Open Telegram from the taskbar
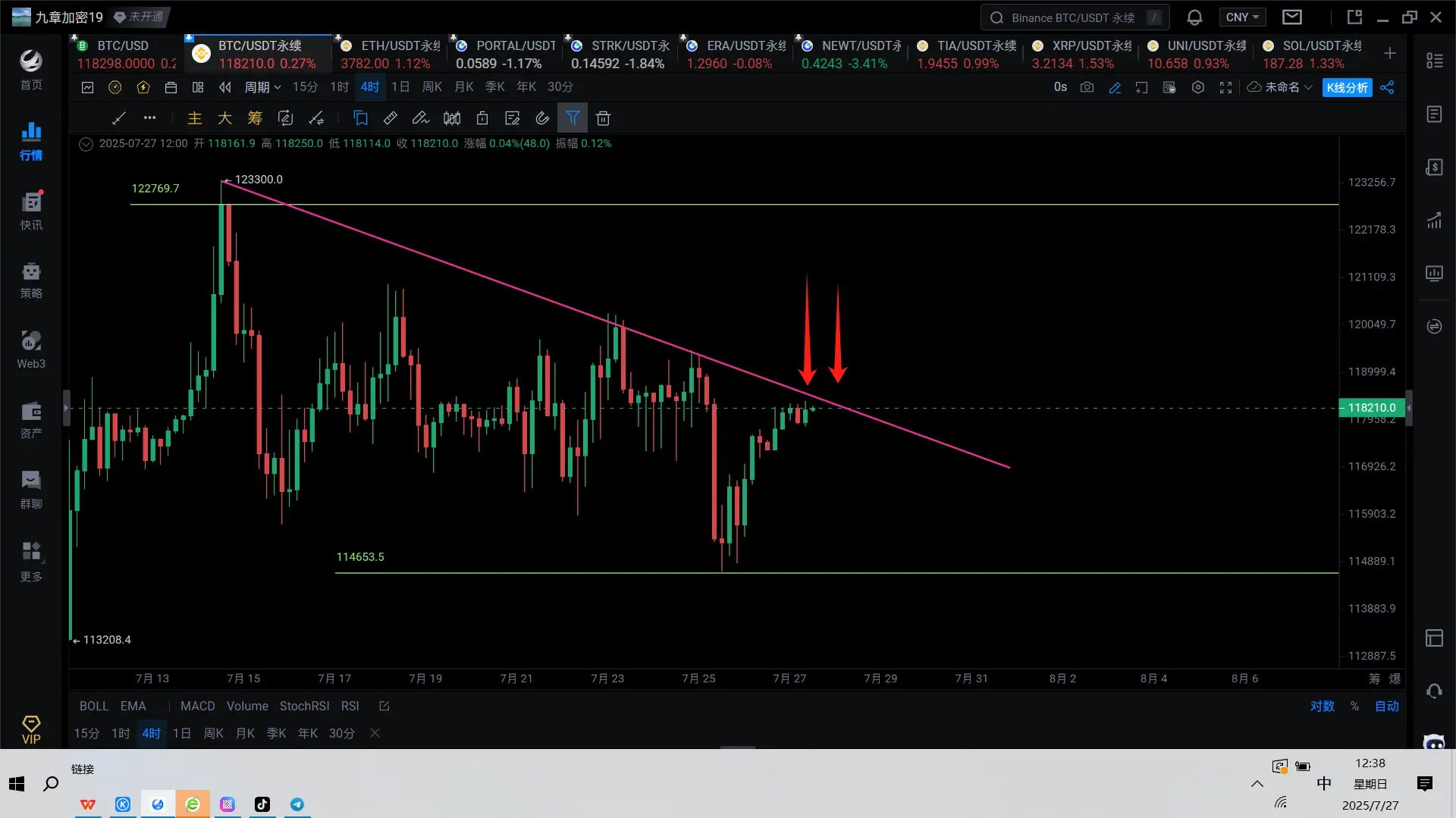 tap(297, 804)
